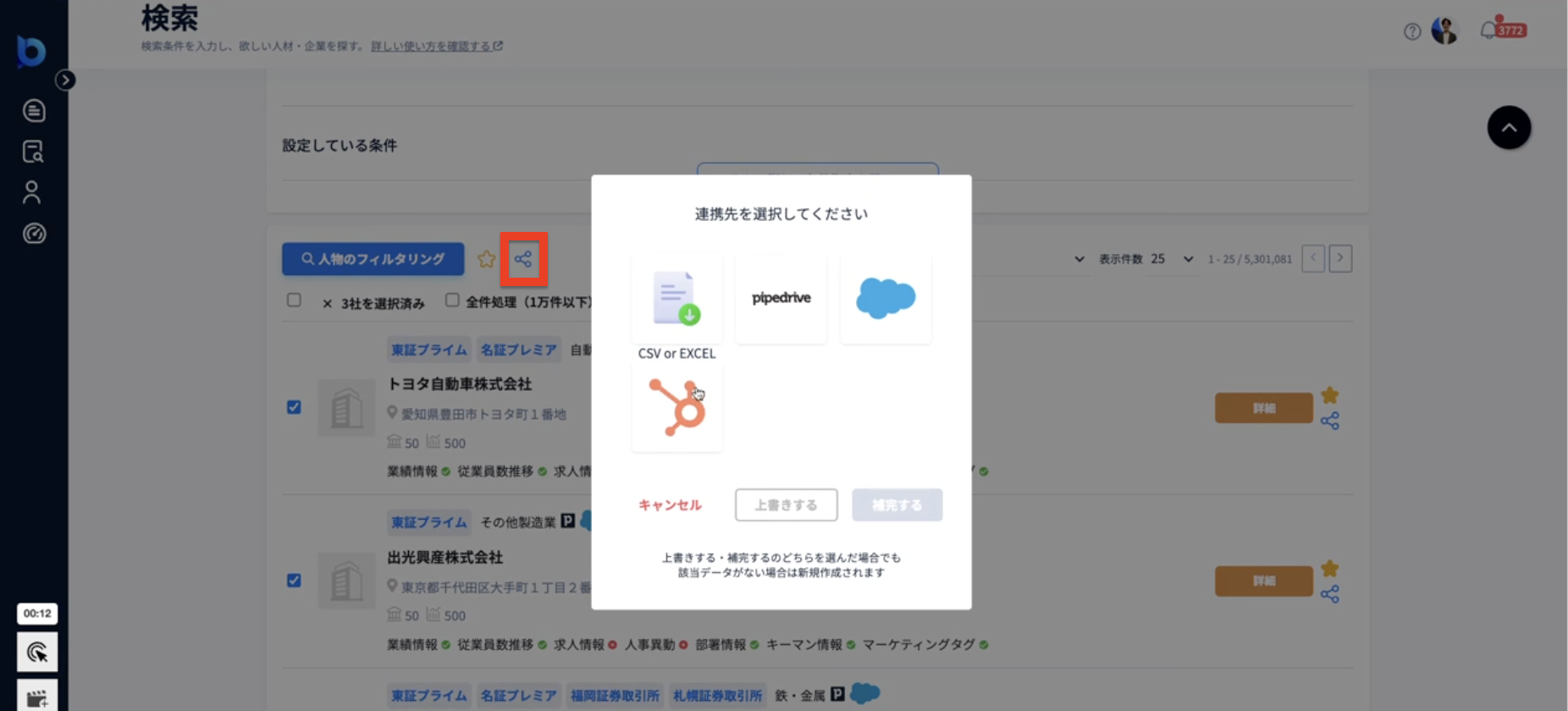Screen dimensions: 1568x711
Task: Click 名証プレミア tag on トヨタ row
Action: [x=519, y=350]
